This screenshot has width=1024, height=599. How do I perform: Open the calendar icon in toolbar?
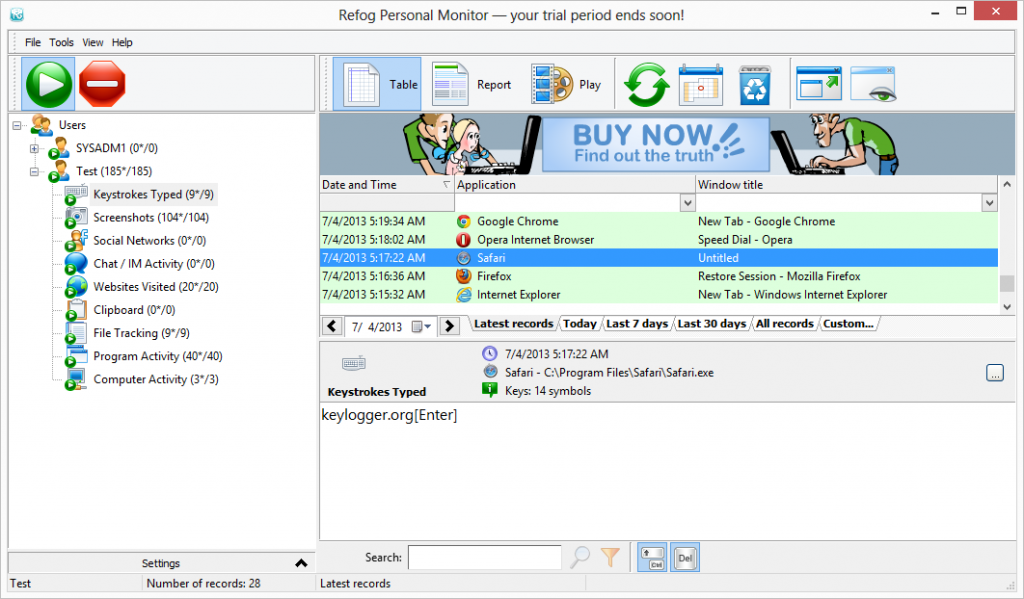(700, 85)
